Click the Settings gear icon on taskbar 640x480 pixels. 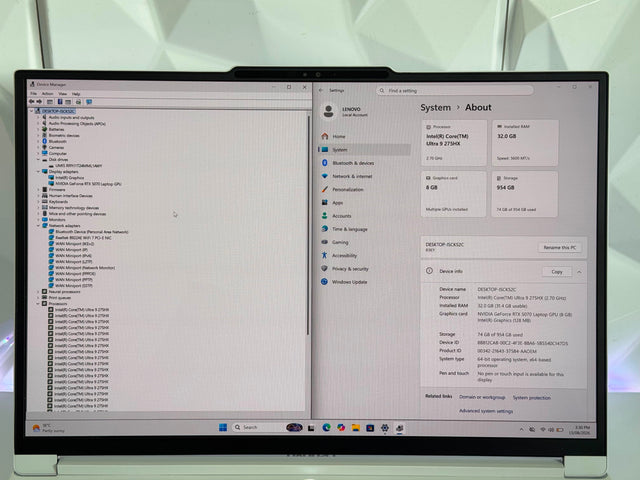(384, 428)
